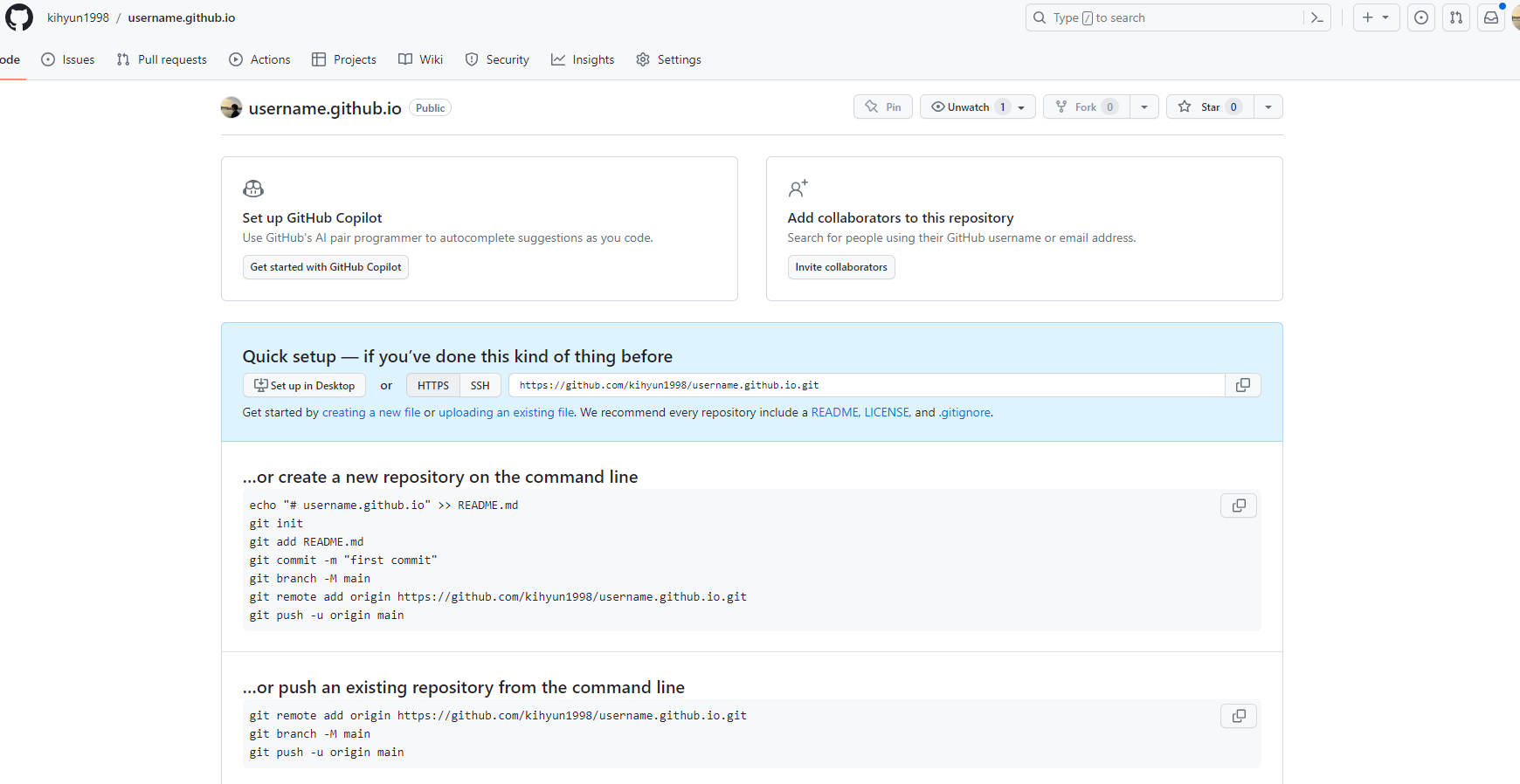Open the Issues tab

pos(68,59)
